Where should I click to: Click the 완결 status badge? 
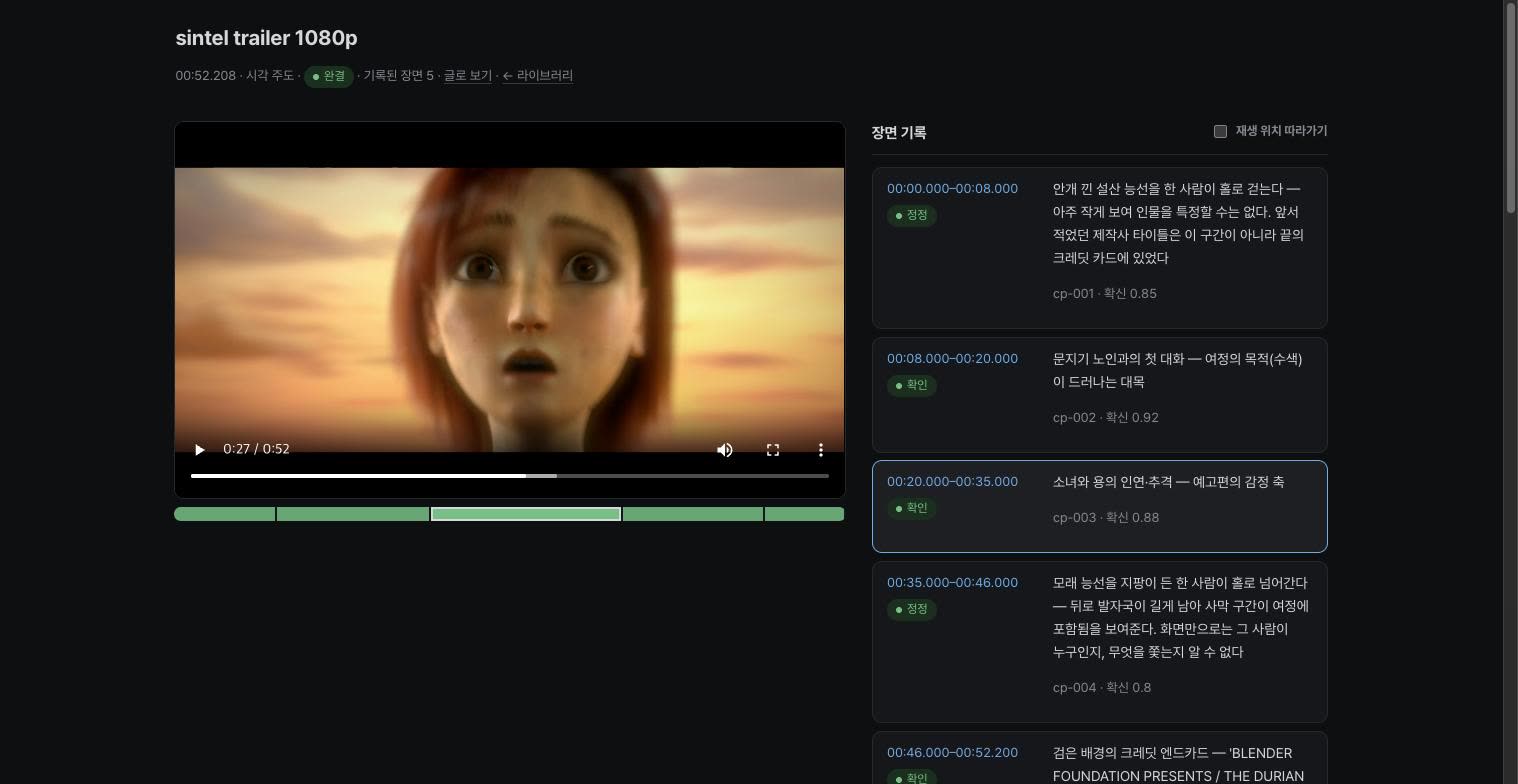tap(329, 77)
